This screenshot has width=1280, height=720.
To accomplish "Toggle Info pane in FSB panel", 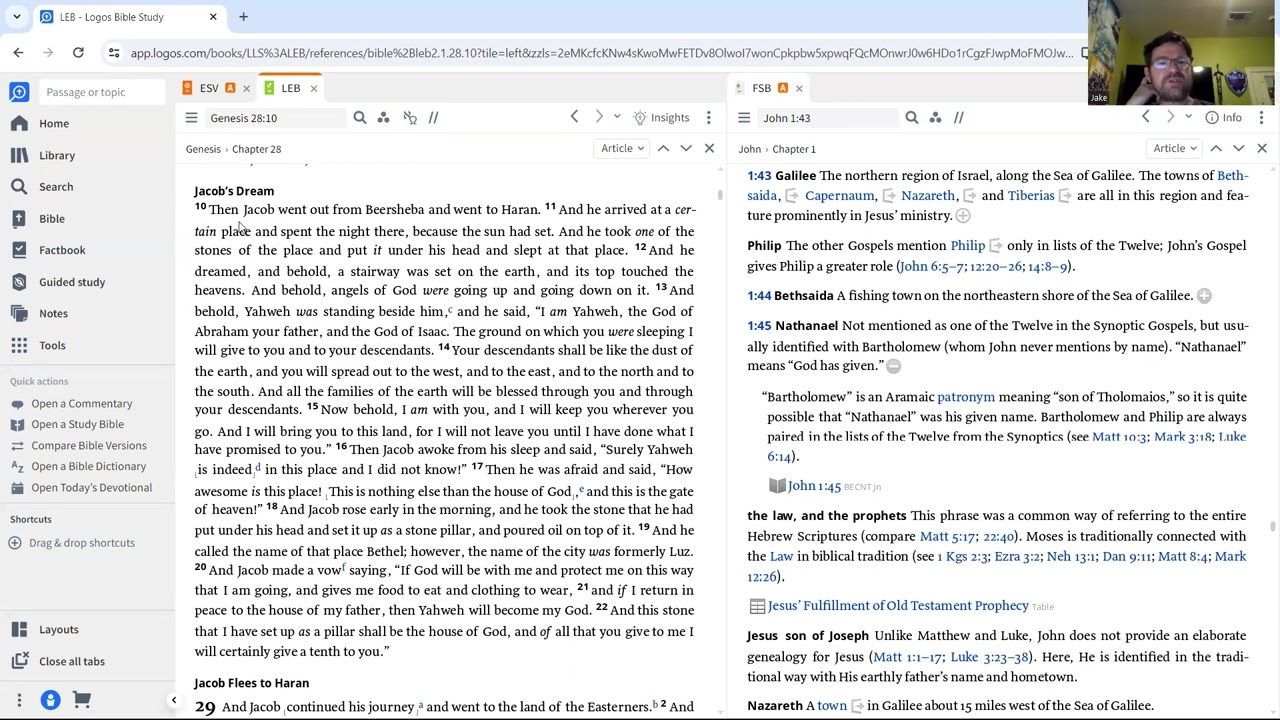I will (x=1223, y=118).
